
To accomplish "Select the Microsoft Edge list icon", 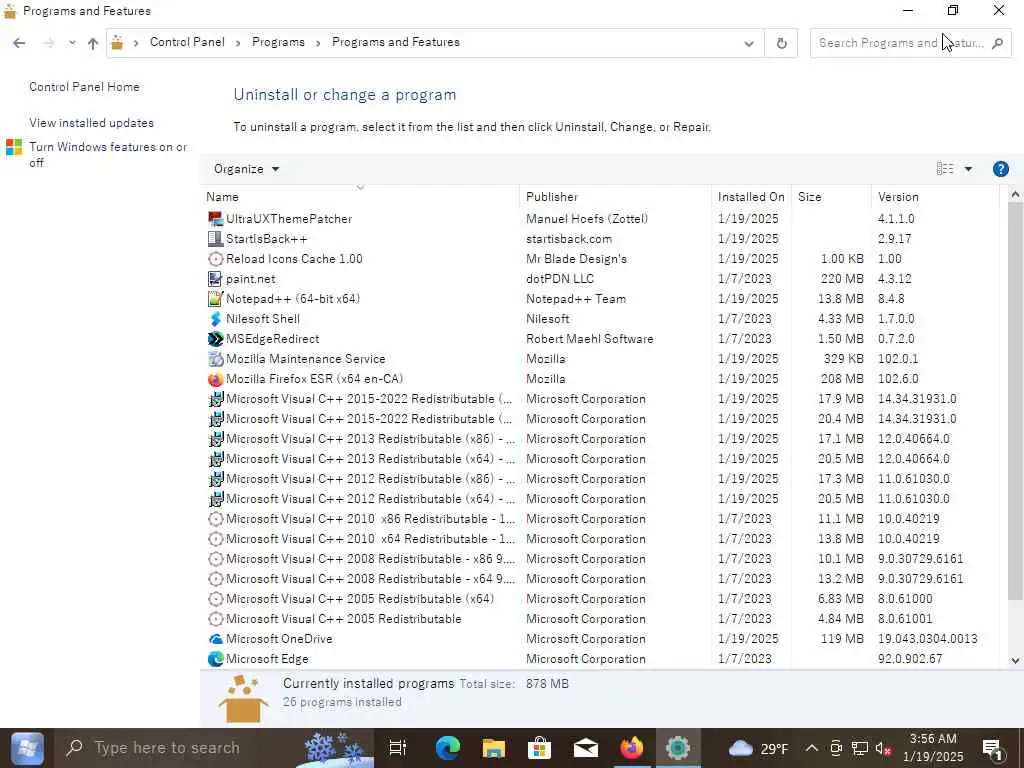I will coord(215,659).
